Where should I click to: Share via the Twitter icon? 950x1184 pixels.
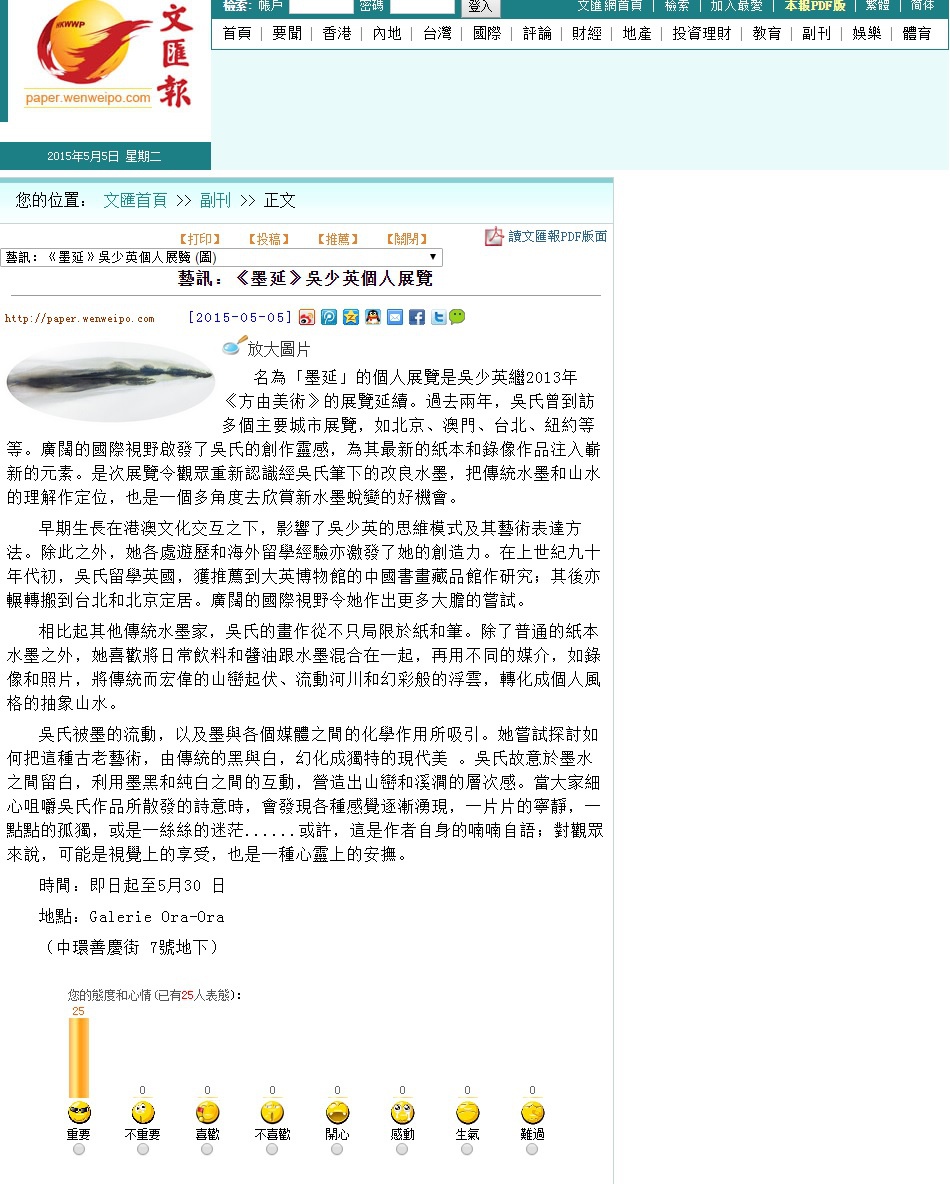[x=438, y=317]
